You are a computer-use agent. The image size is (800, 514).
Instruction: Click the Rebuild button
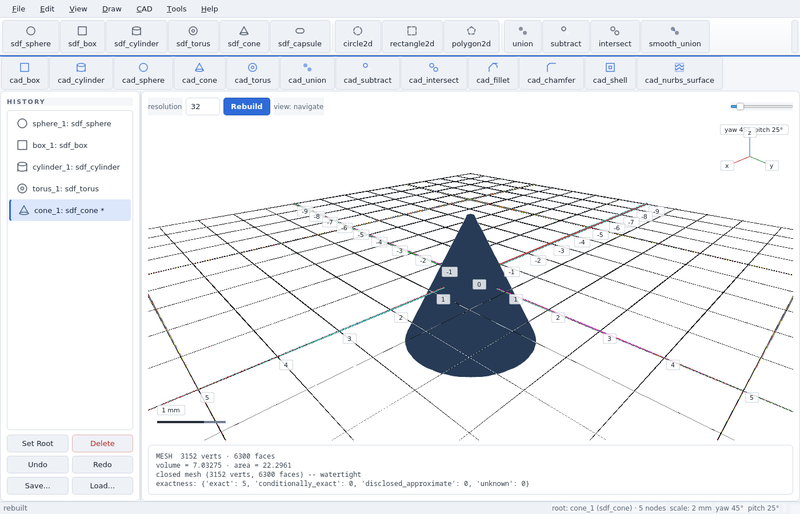pyautogui.click(x=246, y=106)
